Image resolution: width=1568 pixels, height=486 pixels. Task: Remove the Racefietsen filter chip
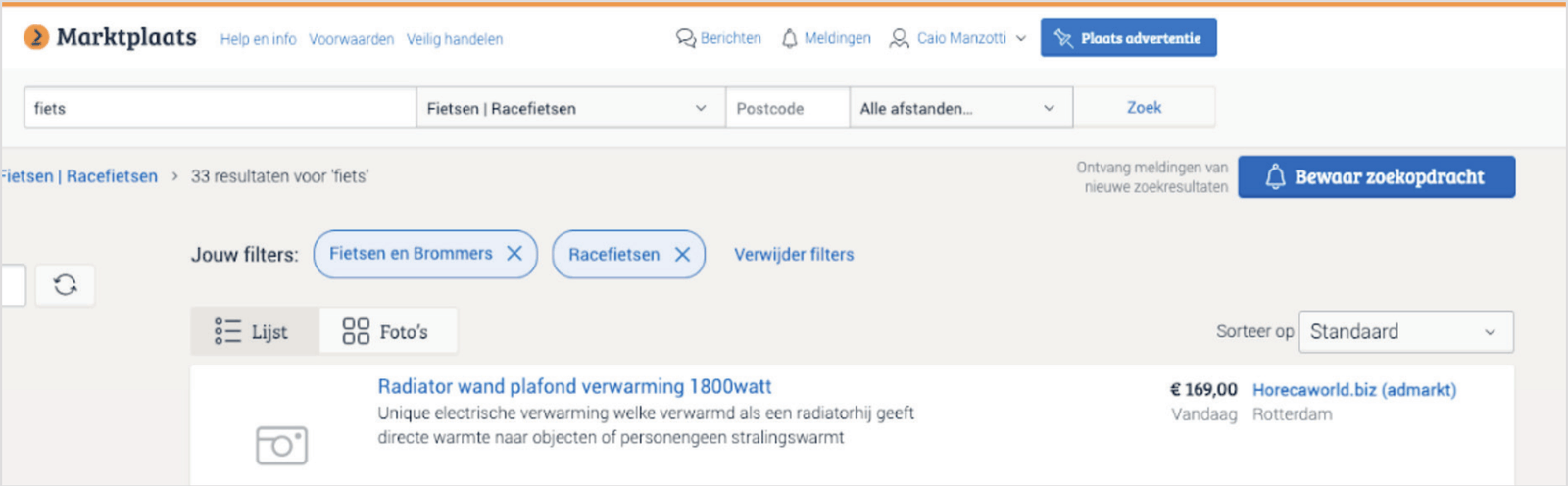pyautogui.click(x=682, y=255)
